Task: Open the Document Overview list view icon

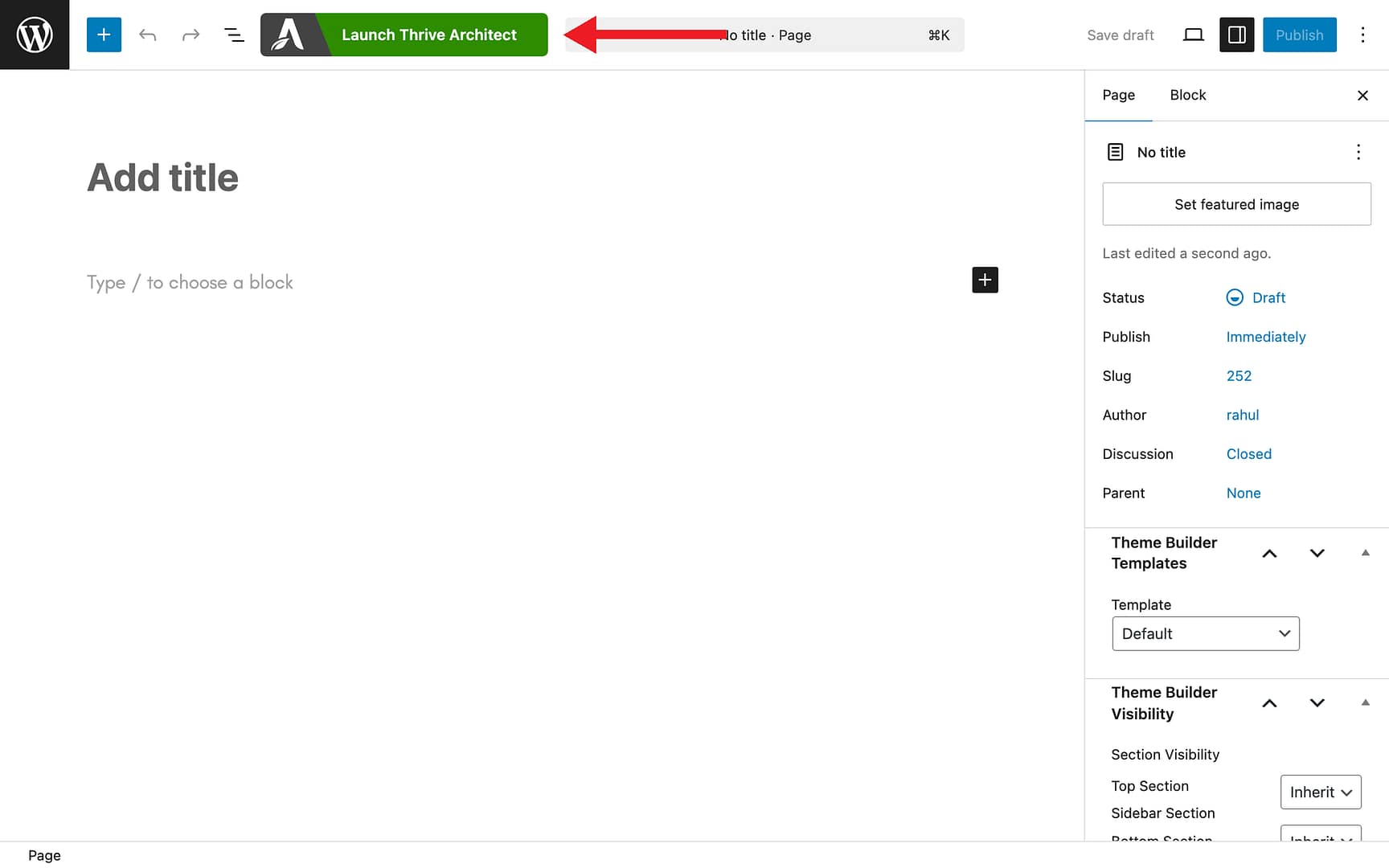Action: [x=234, y=35]
